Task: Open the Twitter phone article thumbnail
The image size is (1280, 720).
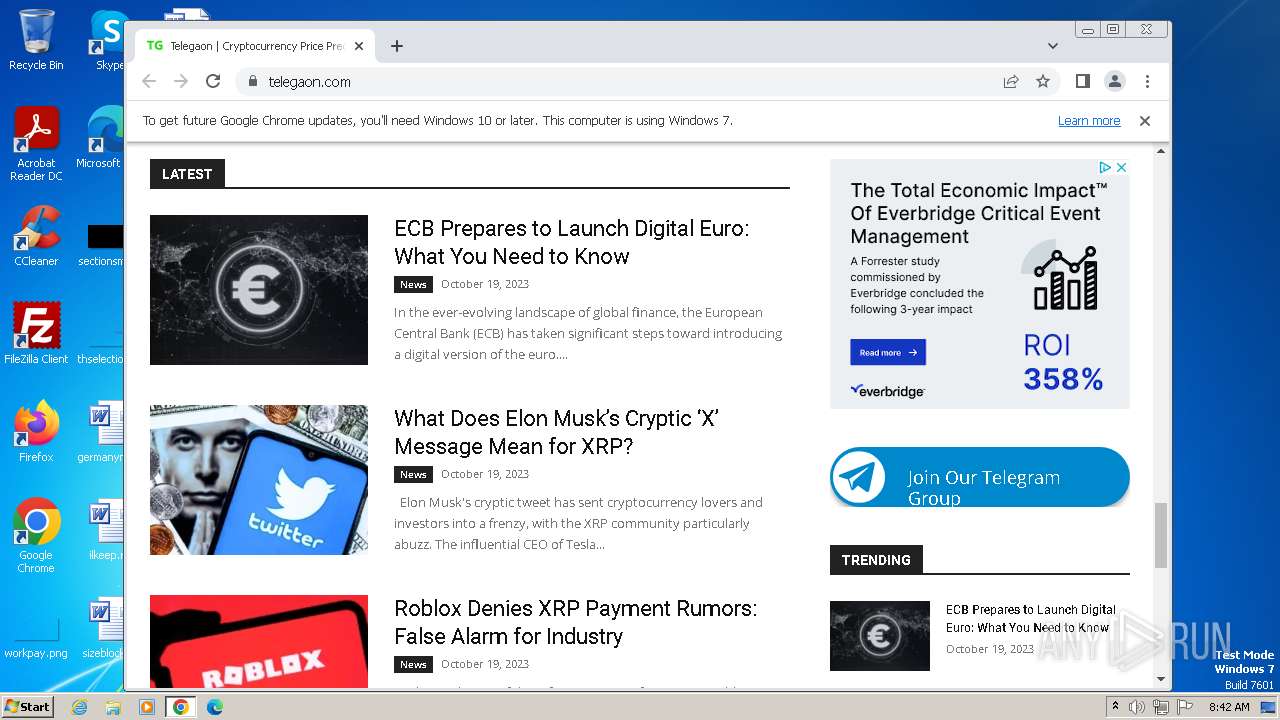Action: [259, 480]
